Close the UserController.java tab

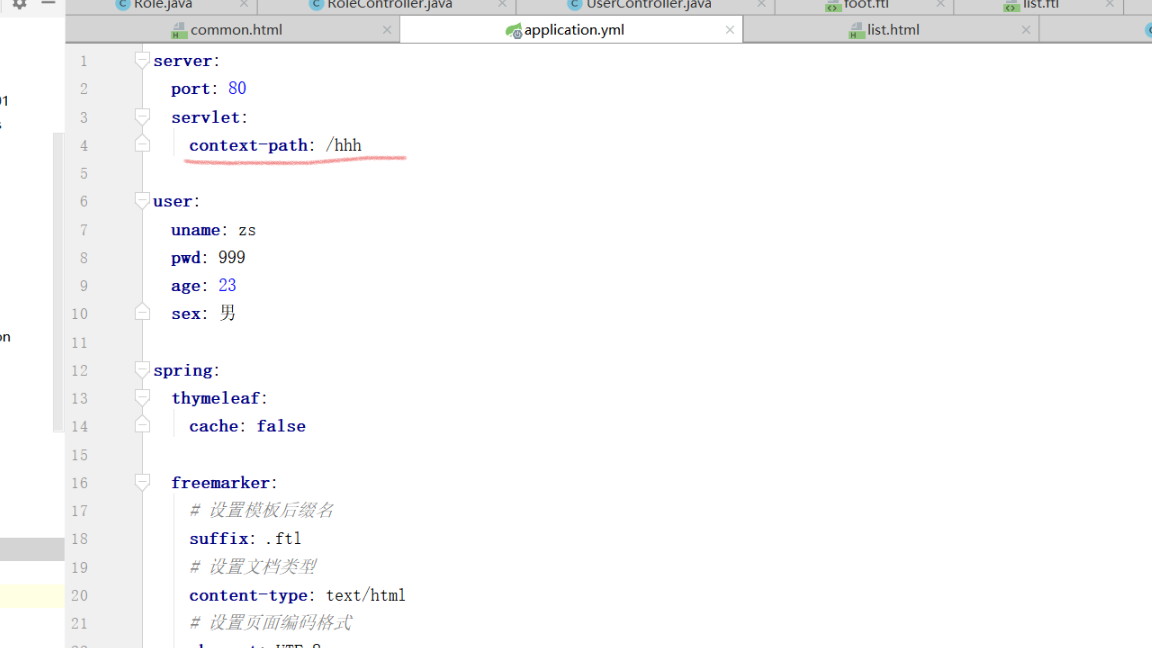tap(761, 4)
